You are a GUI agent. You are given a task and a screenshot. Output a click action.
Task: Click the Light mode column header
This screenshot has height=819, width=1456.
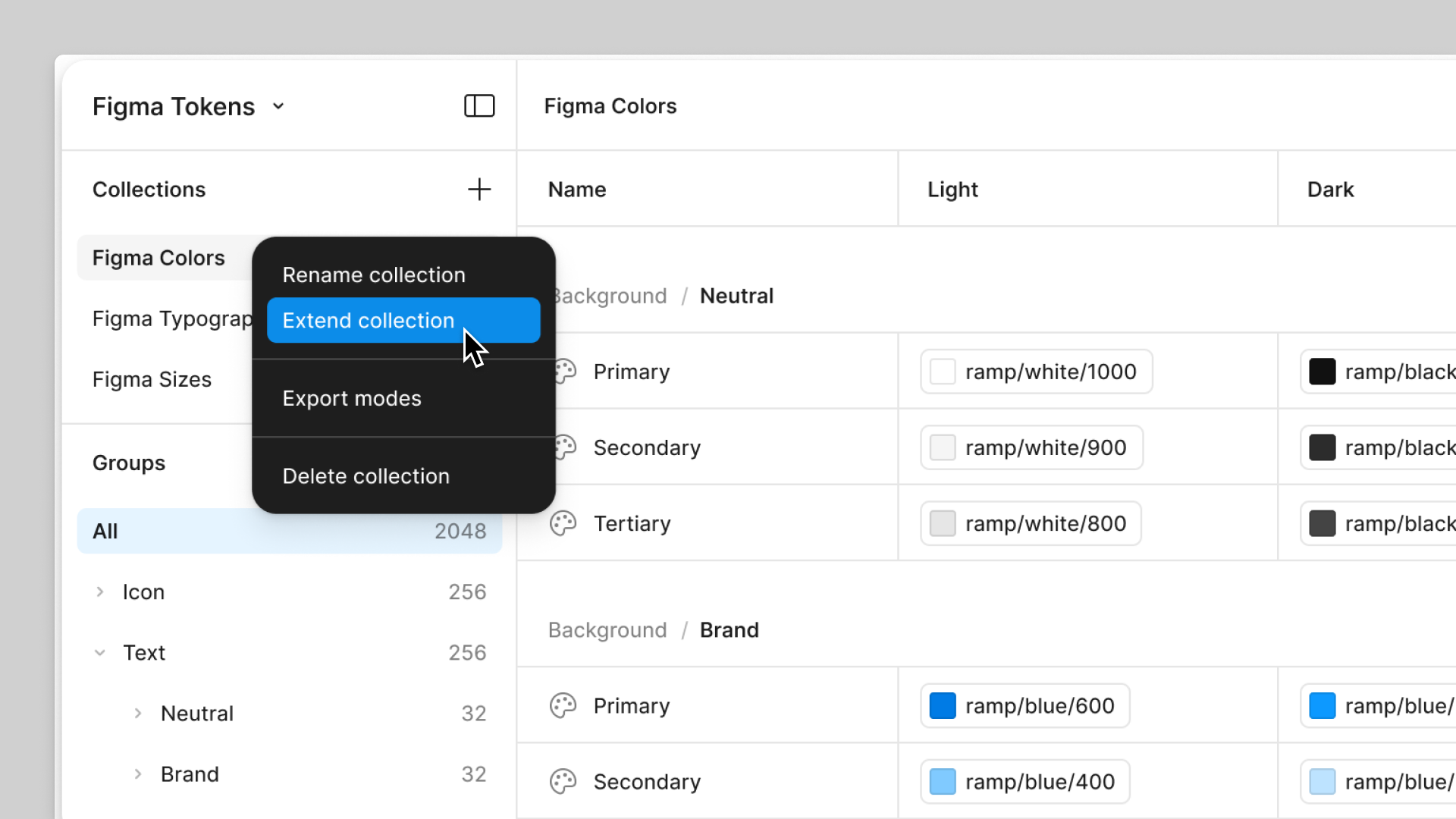click(952, 190)
